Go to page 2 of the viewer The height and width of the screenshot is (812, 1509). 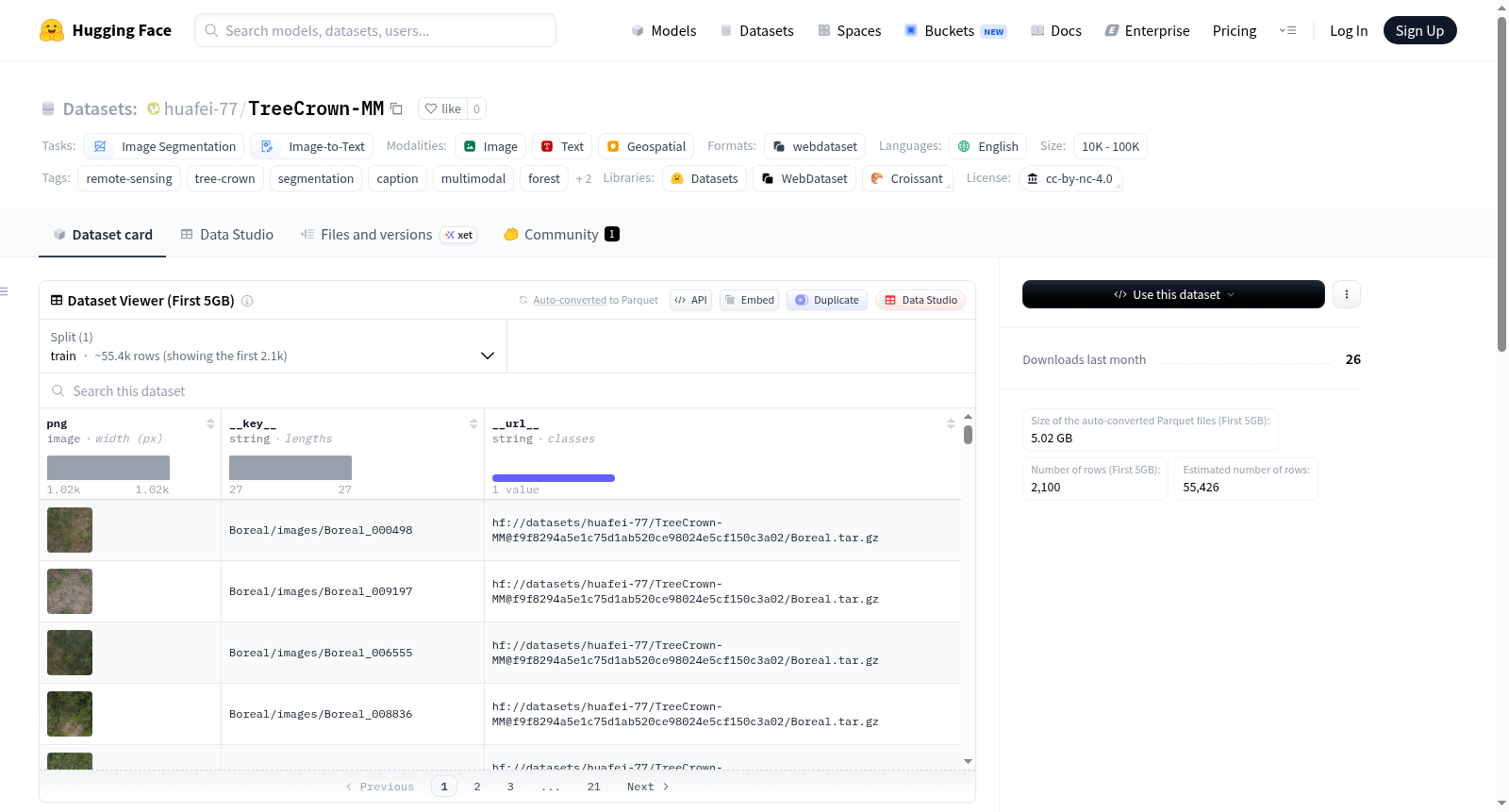click(x=477, y=787)
